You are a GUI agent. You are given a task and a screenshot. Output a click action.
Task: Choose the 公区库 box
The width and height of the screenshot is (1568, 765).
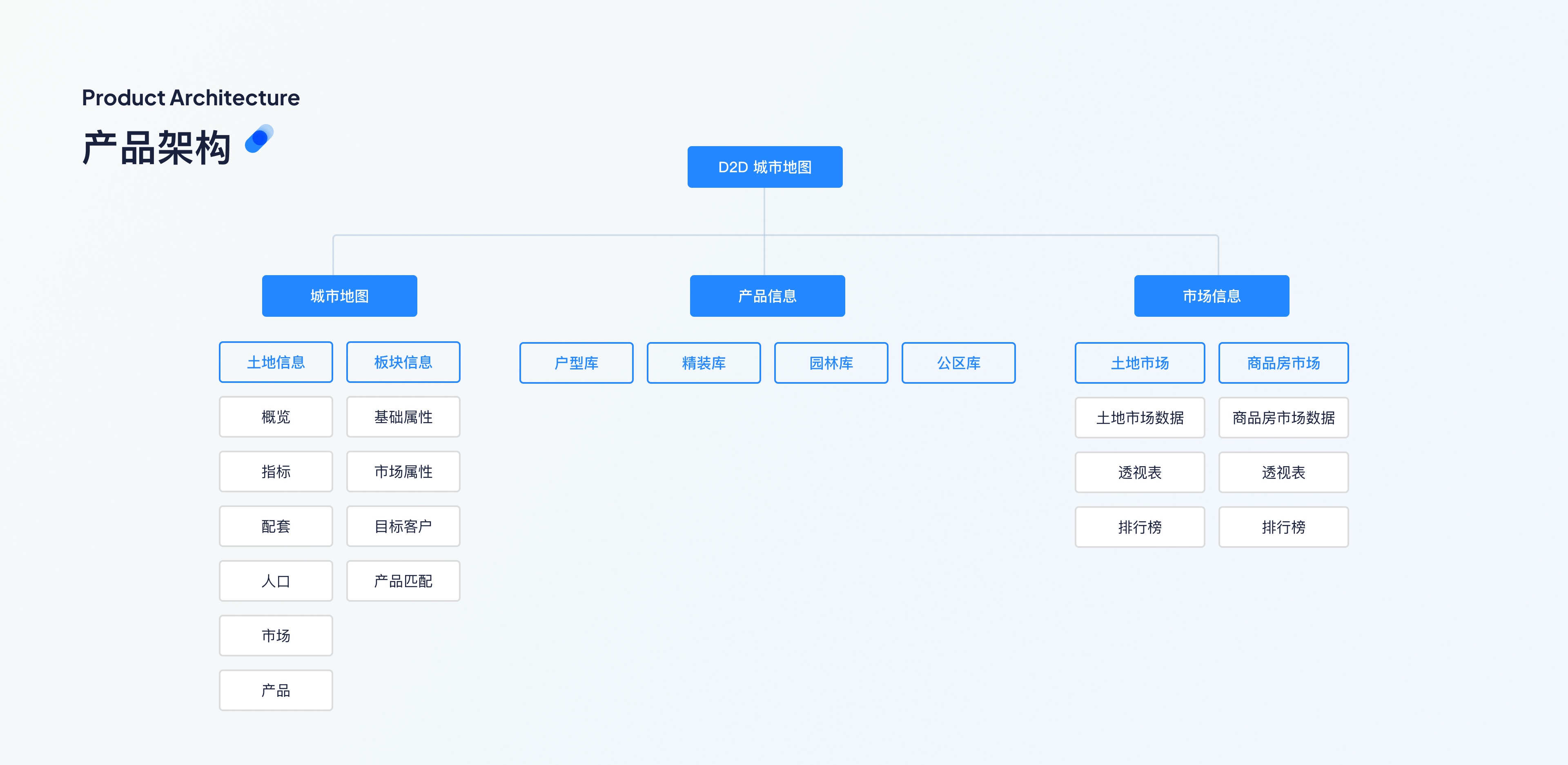tap(958, 363)
